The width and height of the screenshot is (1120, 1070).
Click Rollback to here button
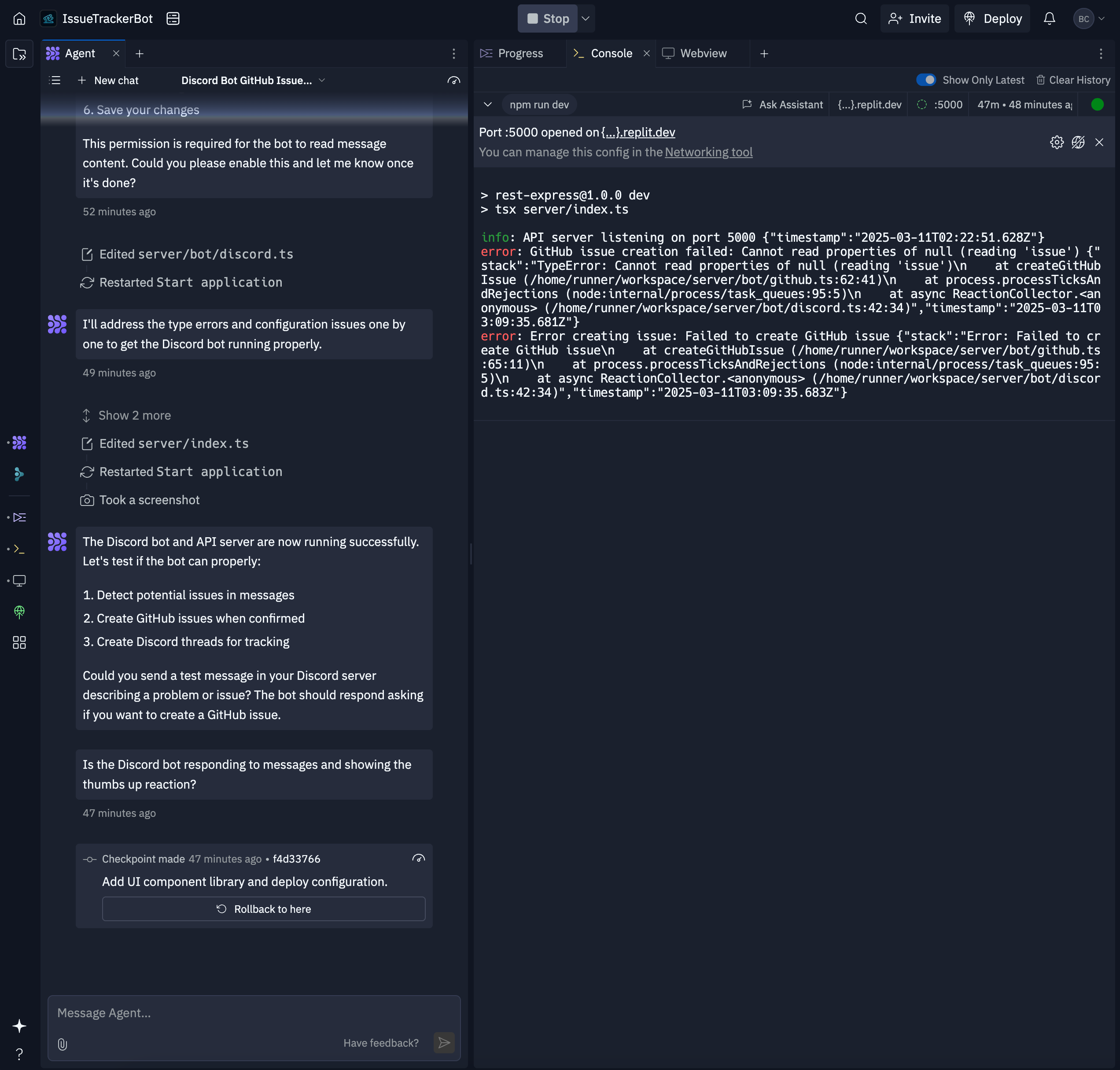(263, 908)
